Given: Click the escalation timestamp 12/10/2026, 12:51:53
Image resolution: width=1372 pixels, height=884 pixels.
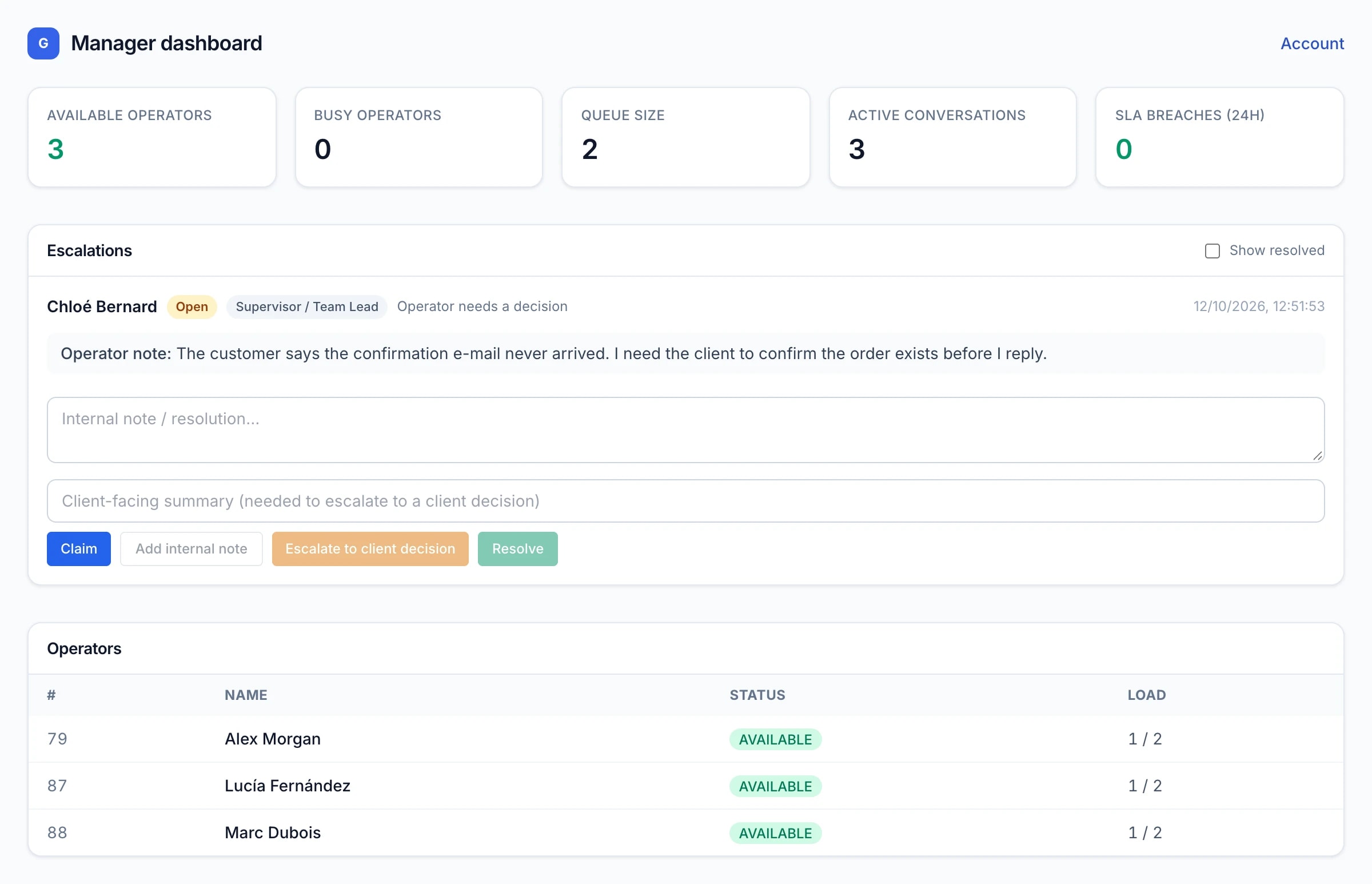Looking at the screenshot, I should pos(1259,306).
